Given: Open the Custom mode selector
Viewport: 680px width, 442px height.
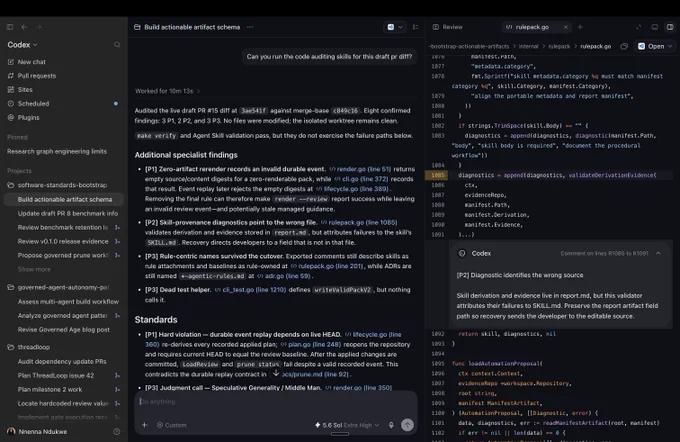Looking at the screenshot, I should click(172, 425).
